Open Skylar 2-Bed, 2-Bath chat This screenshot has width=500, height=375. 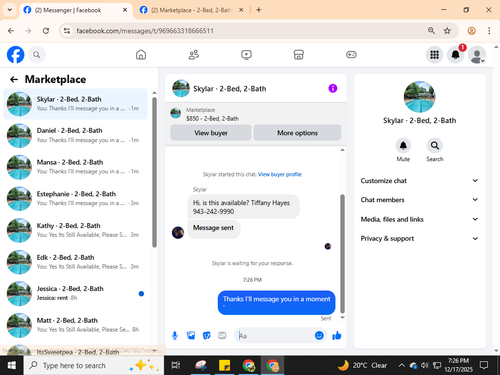[75, 104]
